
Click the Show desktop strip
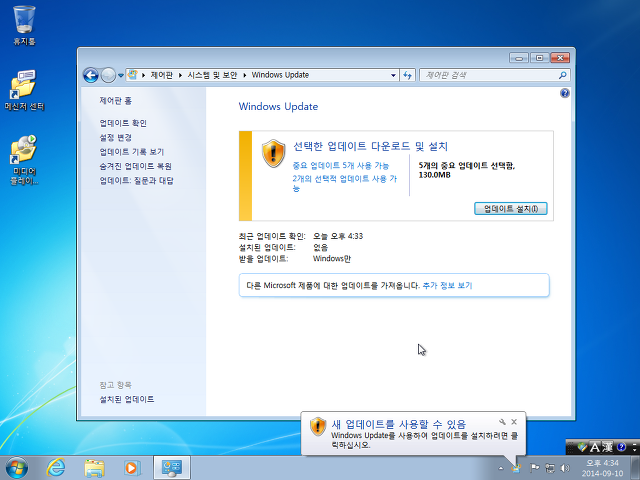[x=636, y=468]
